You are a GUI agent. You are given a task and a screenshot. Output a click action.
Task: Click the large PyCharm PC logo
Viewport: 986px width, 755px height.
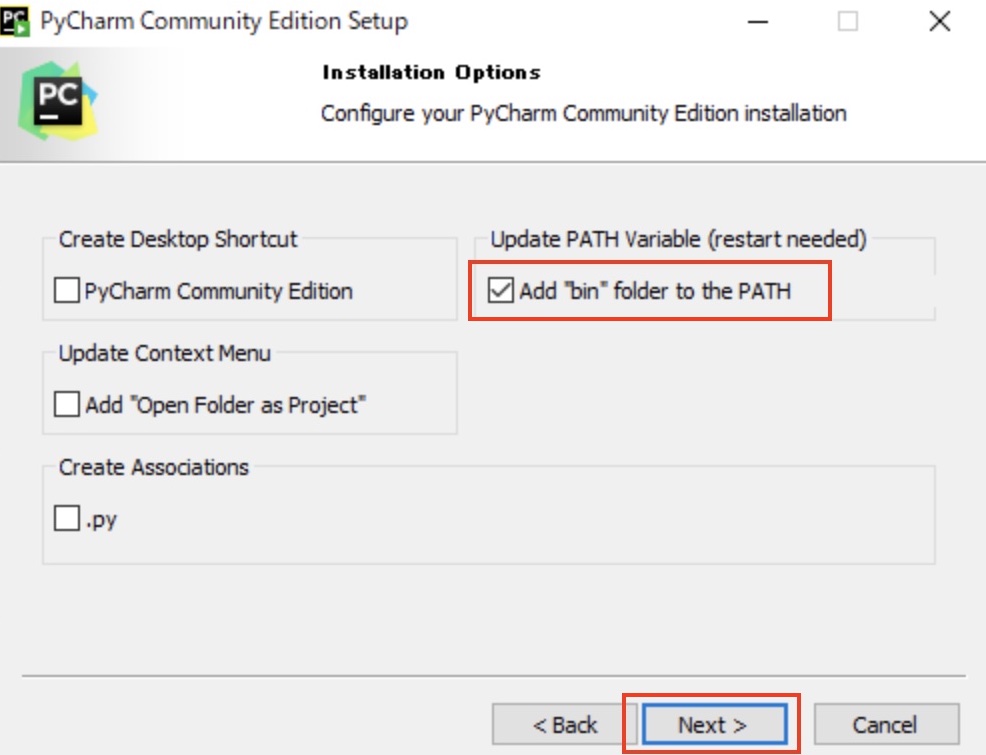(x=58, y=101)
